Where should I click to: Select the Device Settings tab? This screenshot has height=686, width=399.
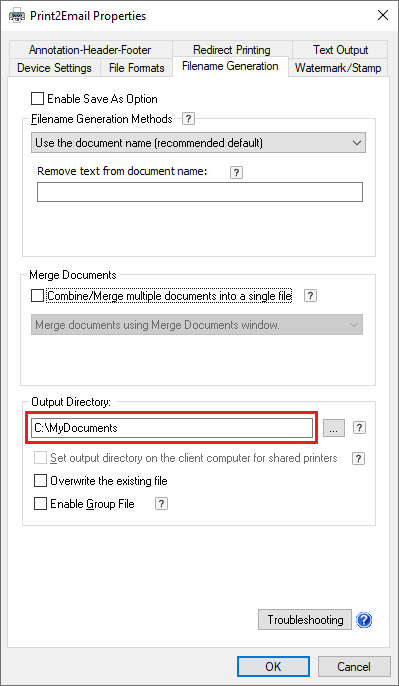click(54, 68)
